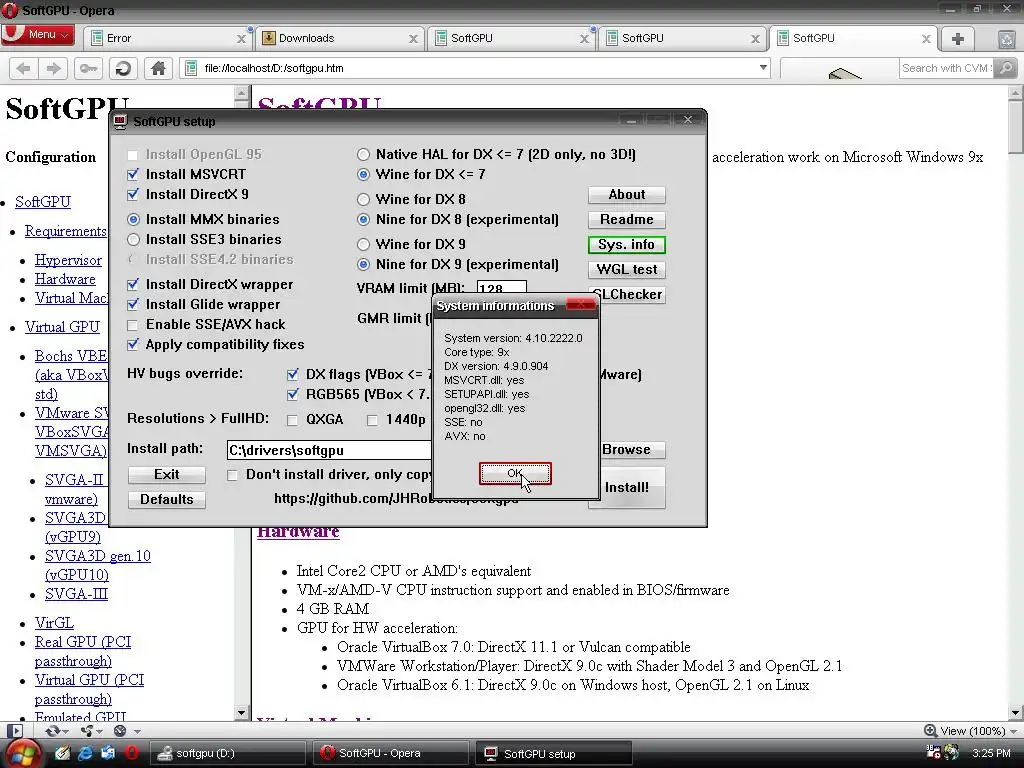Image resolution: width=1024 pixels, height=768 pixels.
Task: Select Install MMX binaries
Action: (x=133, y=219)
